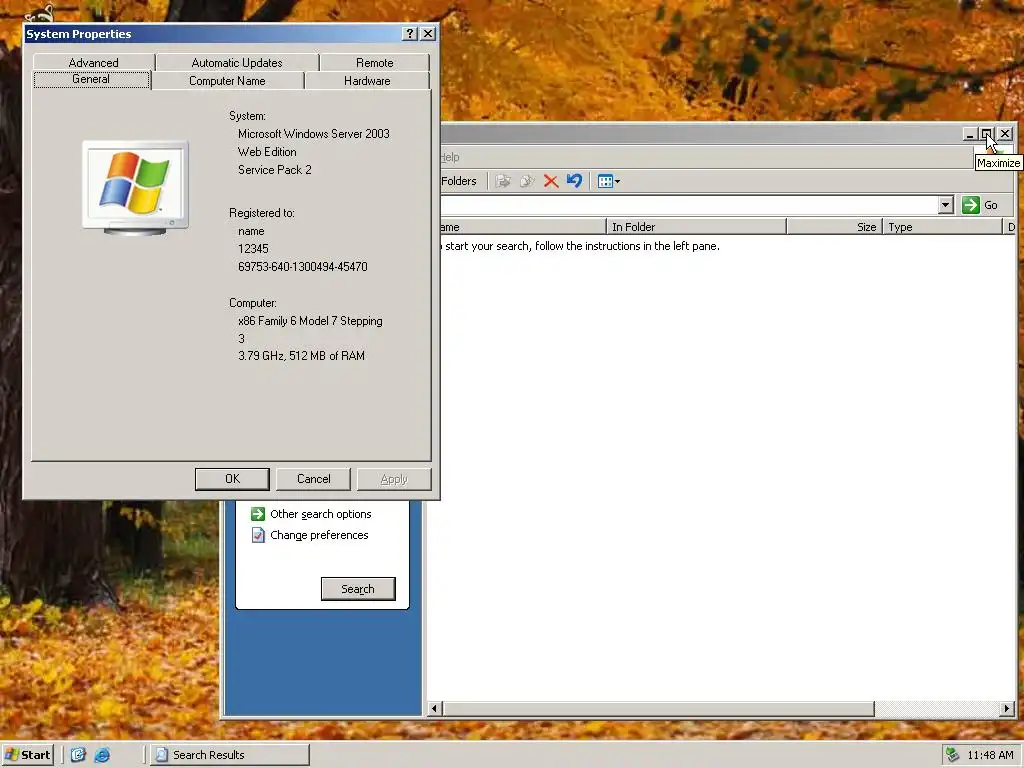Click the green Go button
This screenshot has height=768, width=1024.
pos(981,205)
